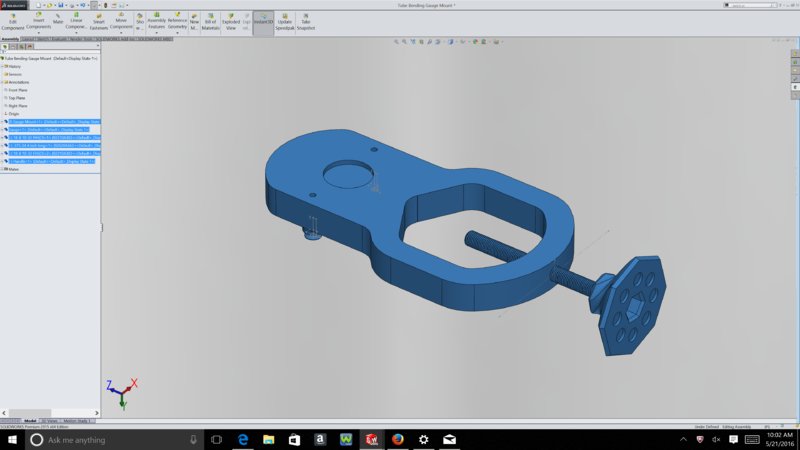The height and width of the screenshot is (450, 800).
Task: Expand the Annotations folder in tree
Action: click(x=2, y=82)
